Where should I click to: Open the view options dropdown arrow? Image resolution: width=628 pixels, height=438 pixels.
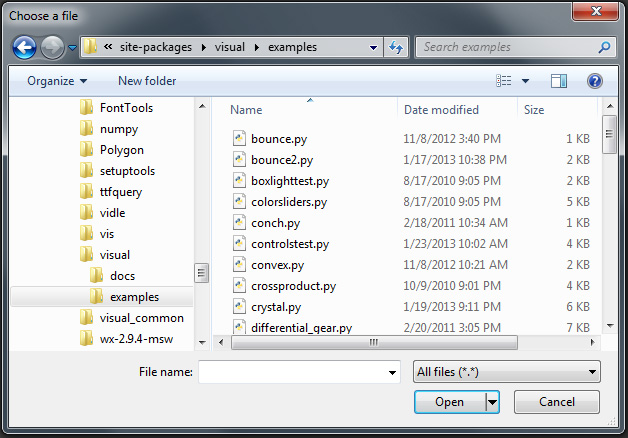pyautogui.click(x=525, y=81)
